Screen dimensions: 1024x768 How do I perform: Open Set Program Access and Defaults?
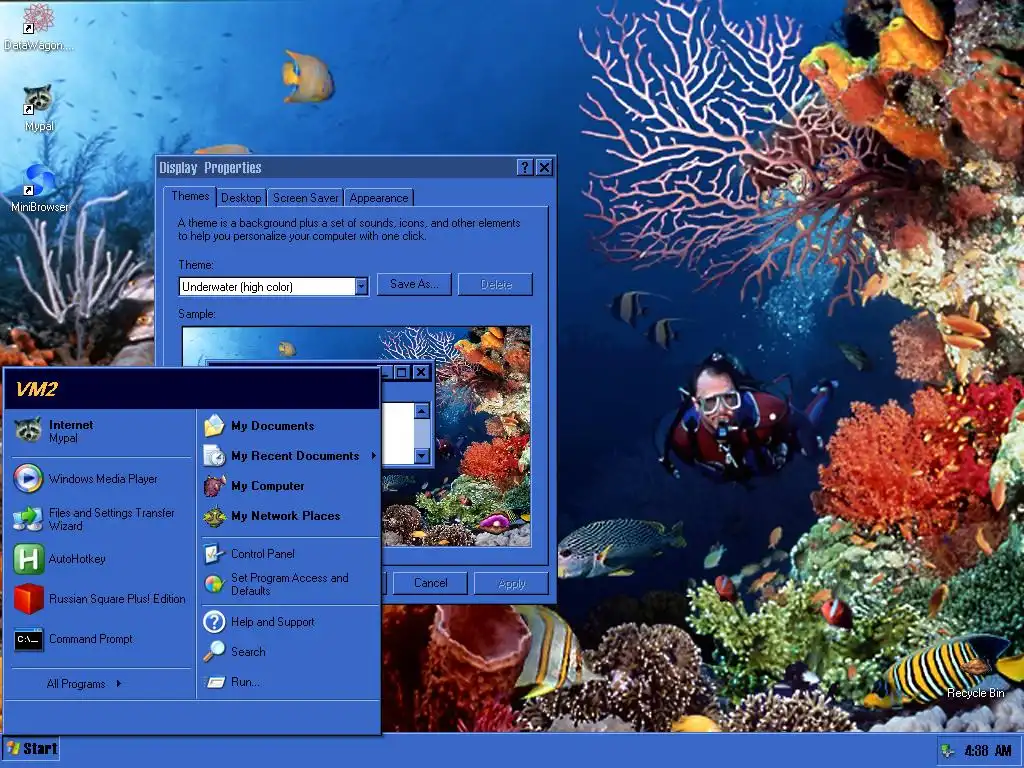click(290, 584)
